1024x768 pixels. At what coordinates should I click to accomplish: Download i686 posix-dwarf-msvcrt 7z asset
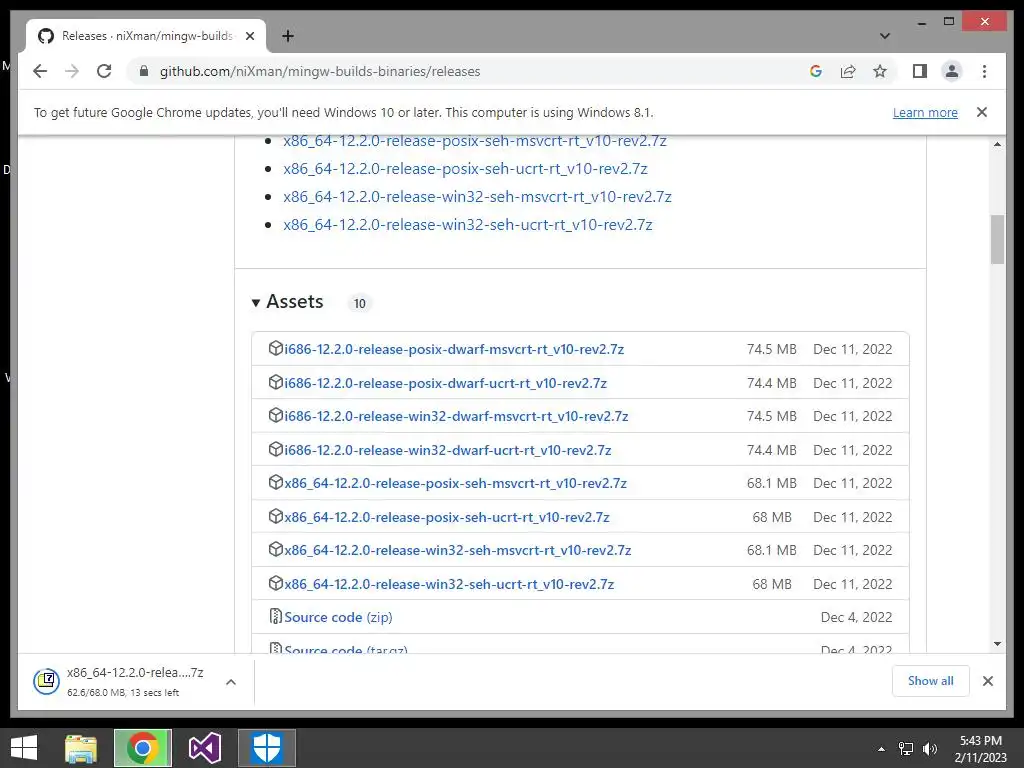pyautogui.click(x=454, y=349)
